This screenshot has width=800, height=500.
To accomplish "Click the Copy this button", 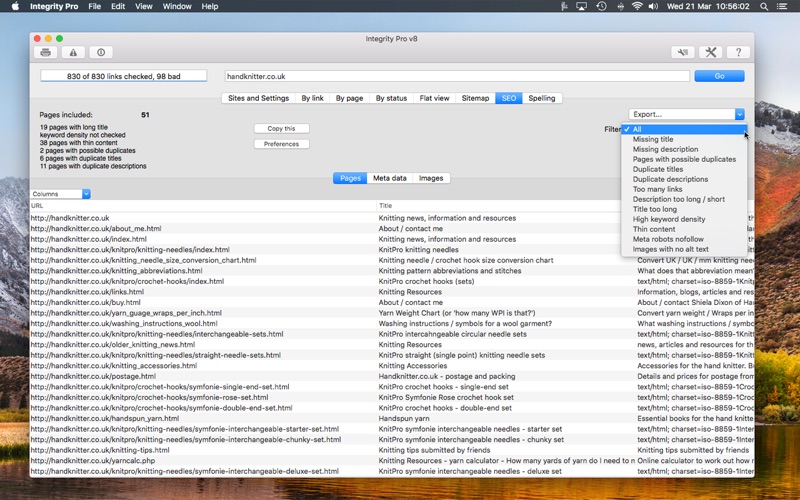I will point(282,129).
